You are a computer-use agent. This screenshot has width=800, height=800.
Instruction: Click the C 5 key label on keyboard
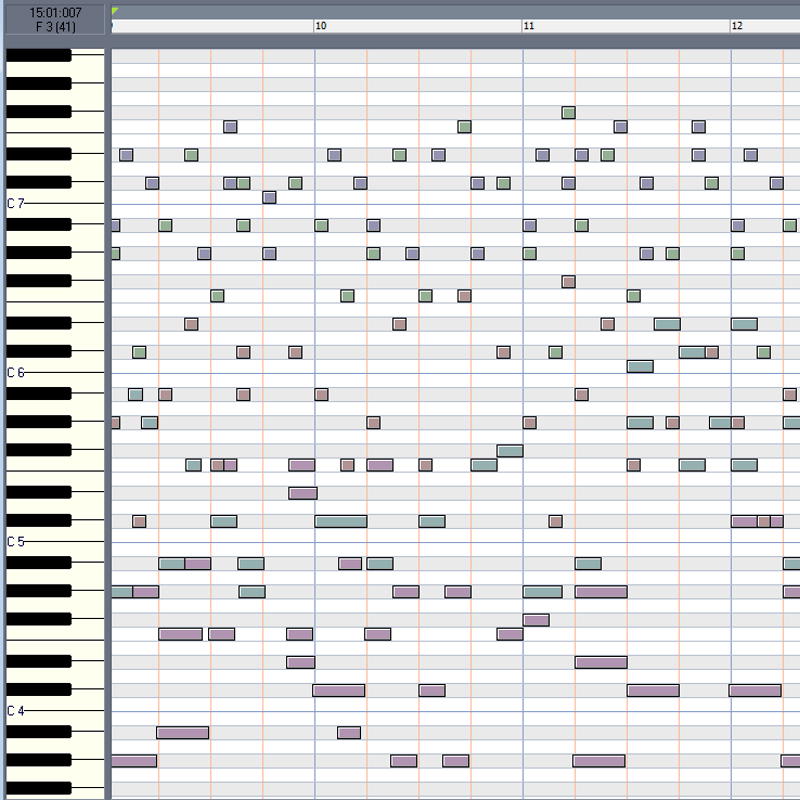(16, 541)
